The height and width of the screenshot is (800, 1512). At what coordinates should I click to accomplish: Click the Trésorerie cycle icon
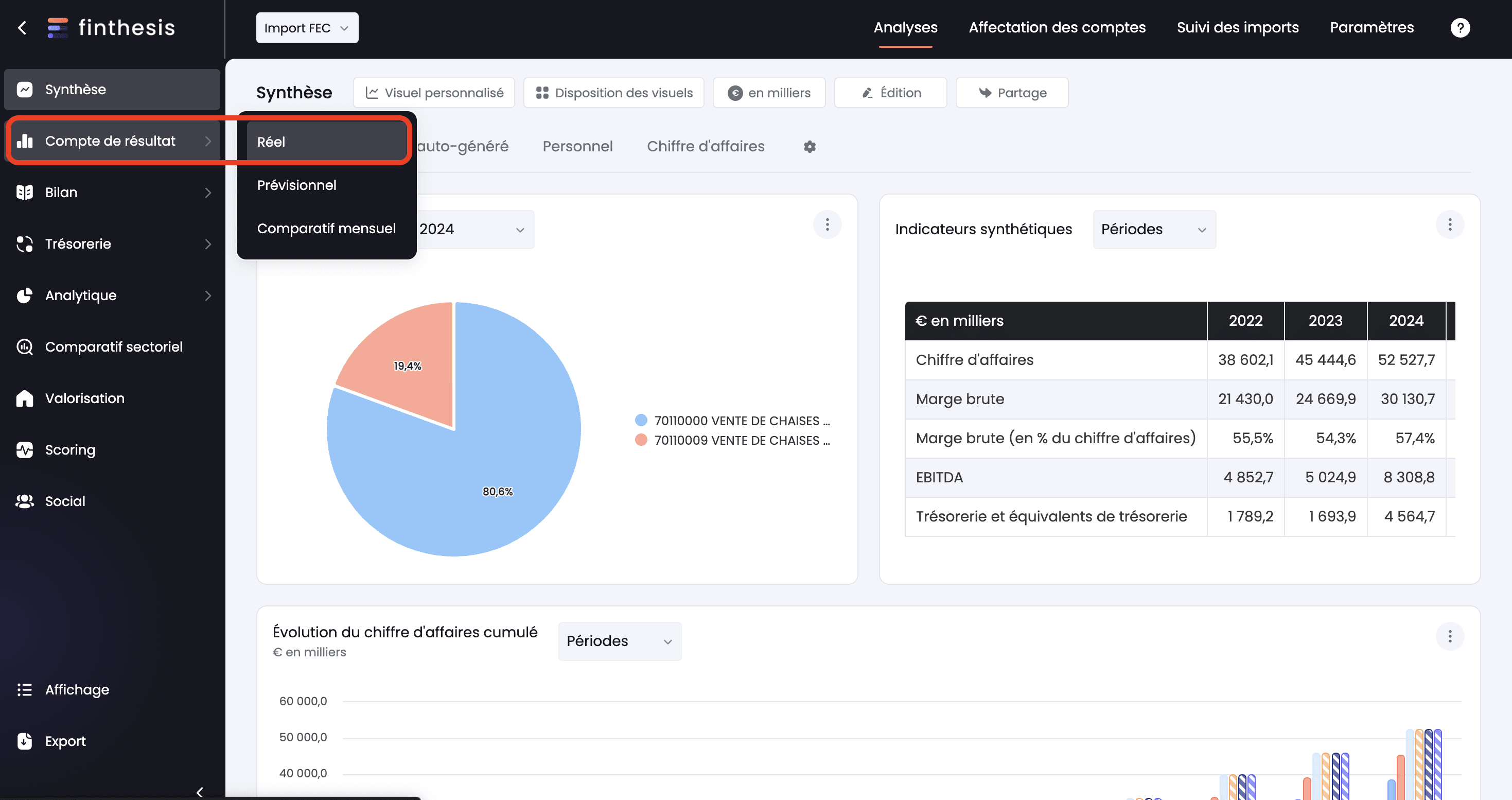point(25,244)
